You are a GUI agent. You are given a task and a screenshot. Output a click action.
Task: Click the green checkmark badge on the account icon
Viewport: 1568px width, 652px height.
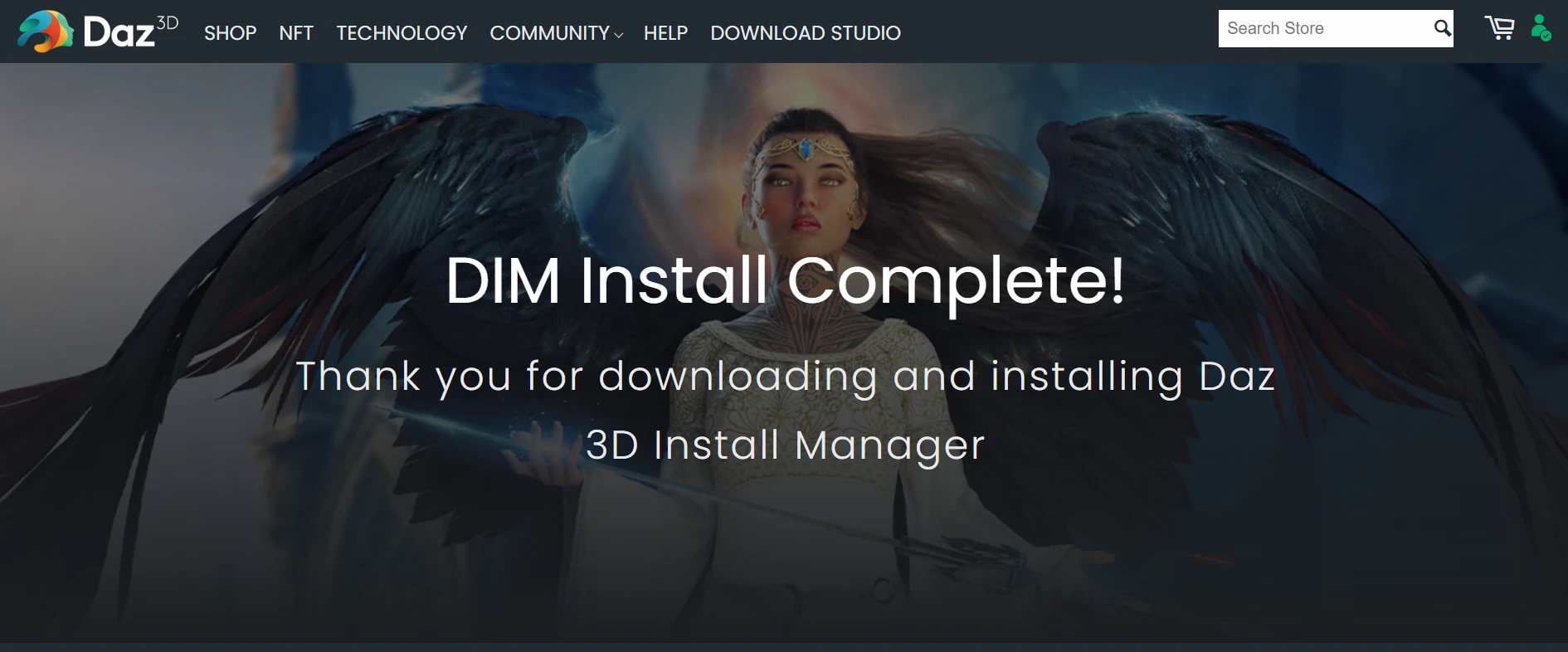coord(1546,36)
